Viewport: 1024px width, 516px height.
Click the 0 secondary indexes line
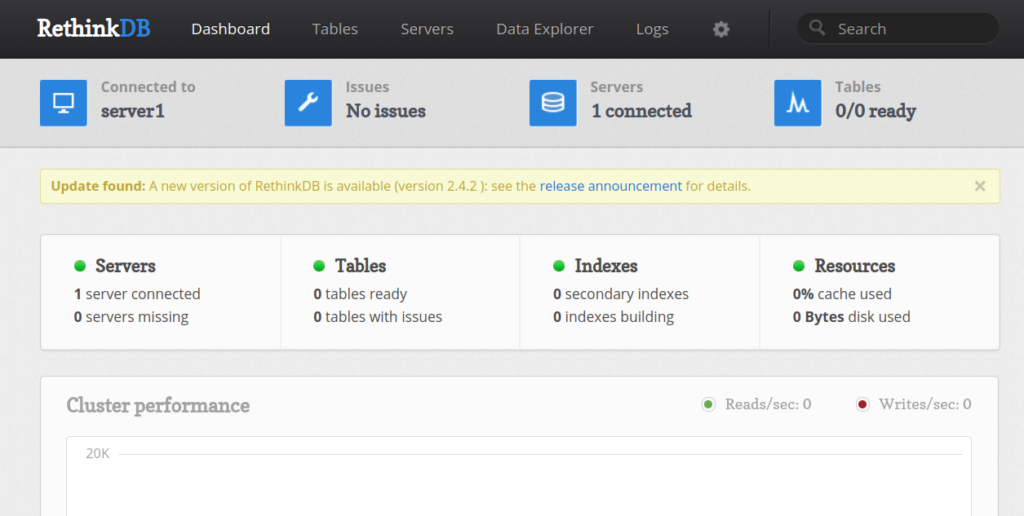click(621, 294)
